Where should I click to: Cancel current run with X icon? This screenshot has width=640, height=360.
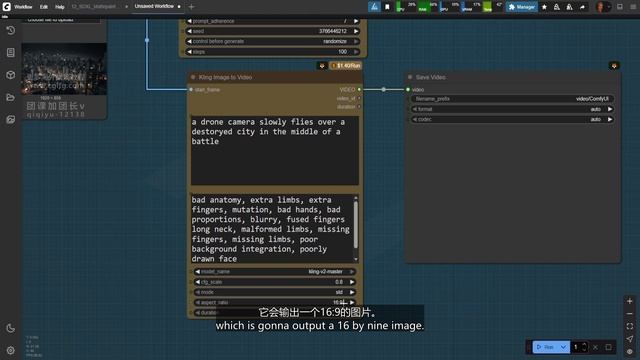pyautogui.click(x=596, y=347)
